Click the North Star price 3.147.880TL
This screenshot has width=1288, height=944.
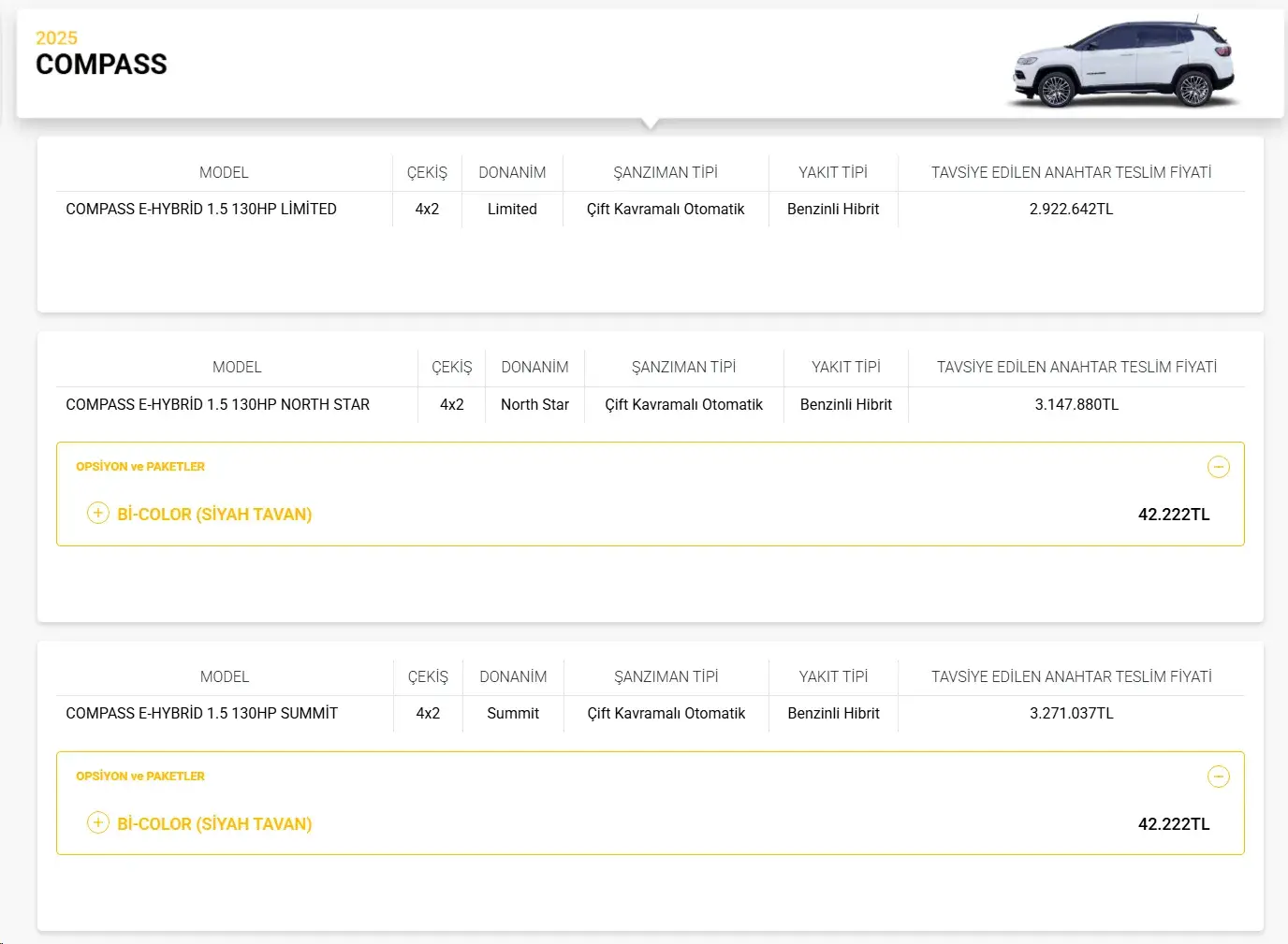point(1076,404)
